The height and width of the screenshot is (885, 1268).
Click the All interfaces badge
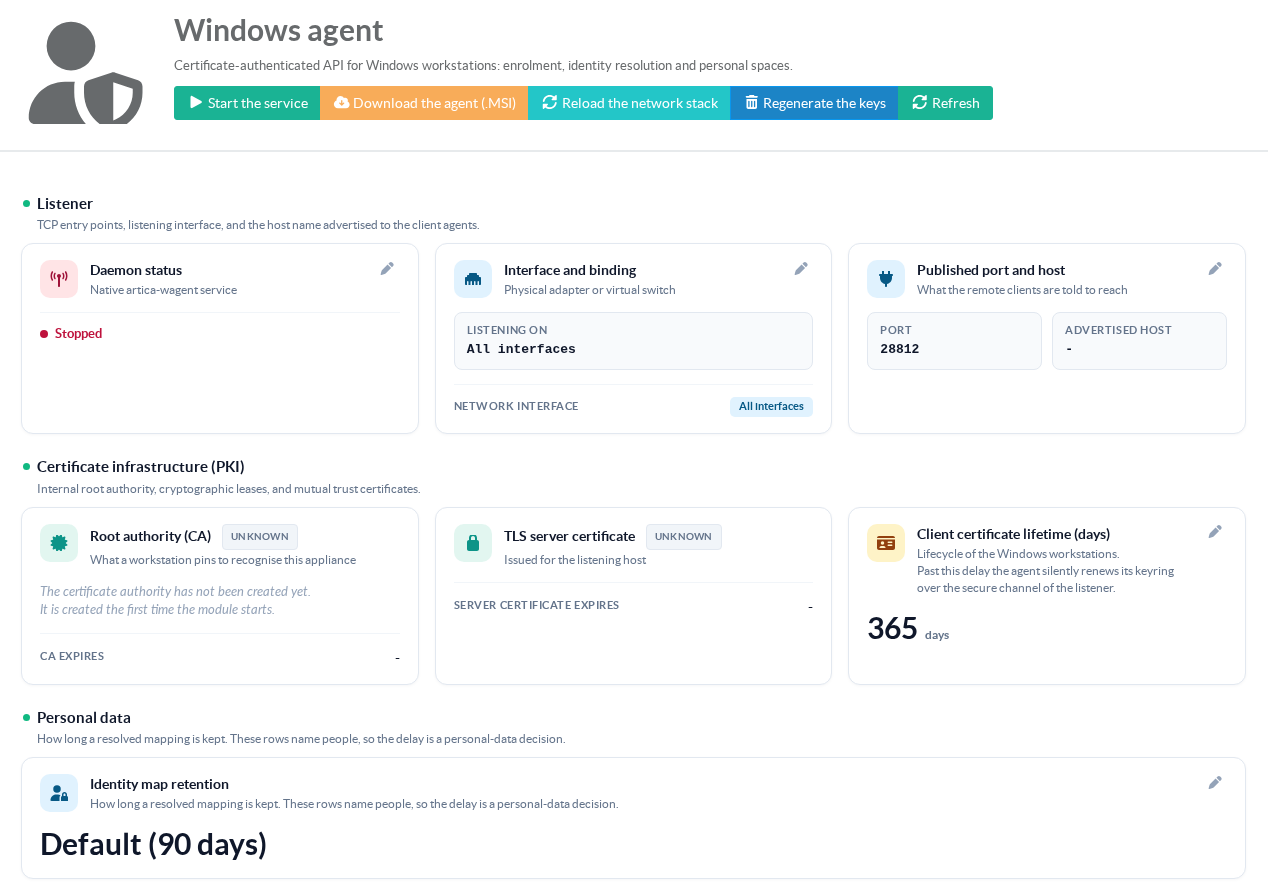pyautogui.click(x=771, y=406)
